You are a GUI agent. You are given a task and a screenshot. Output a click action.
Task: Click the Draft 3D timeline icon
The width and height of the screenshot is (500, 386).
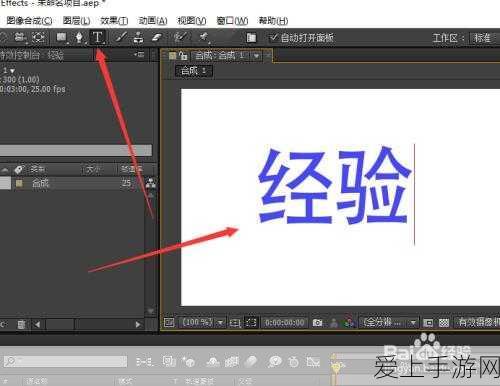point(188,361)
